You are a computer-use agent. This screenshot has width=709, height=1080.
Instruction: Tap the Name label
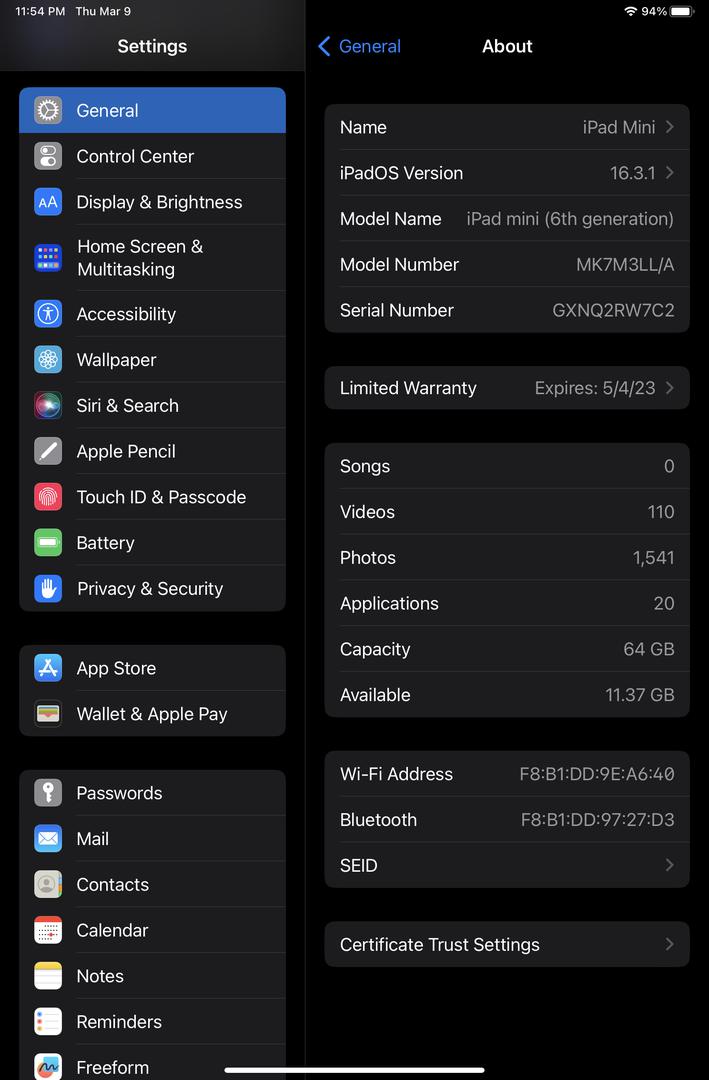[363, 127]
